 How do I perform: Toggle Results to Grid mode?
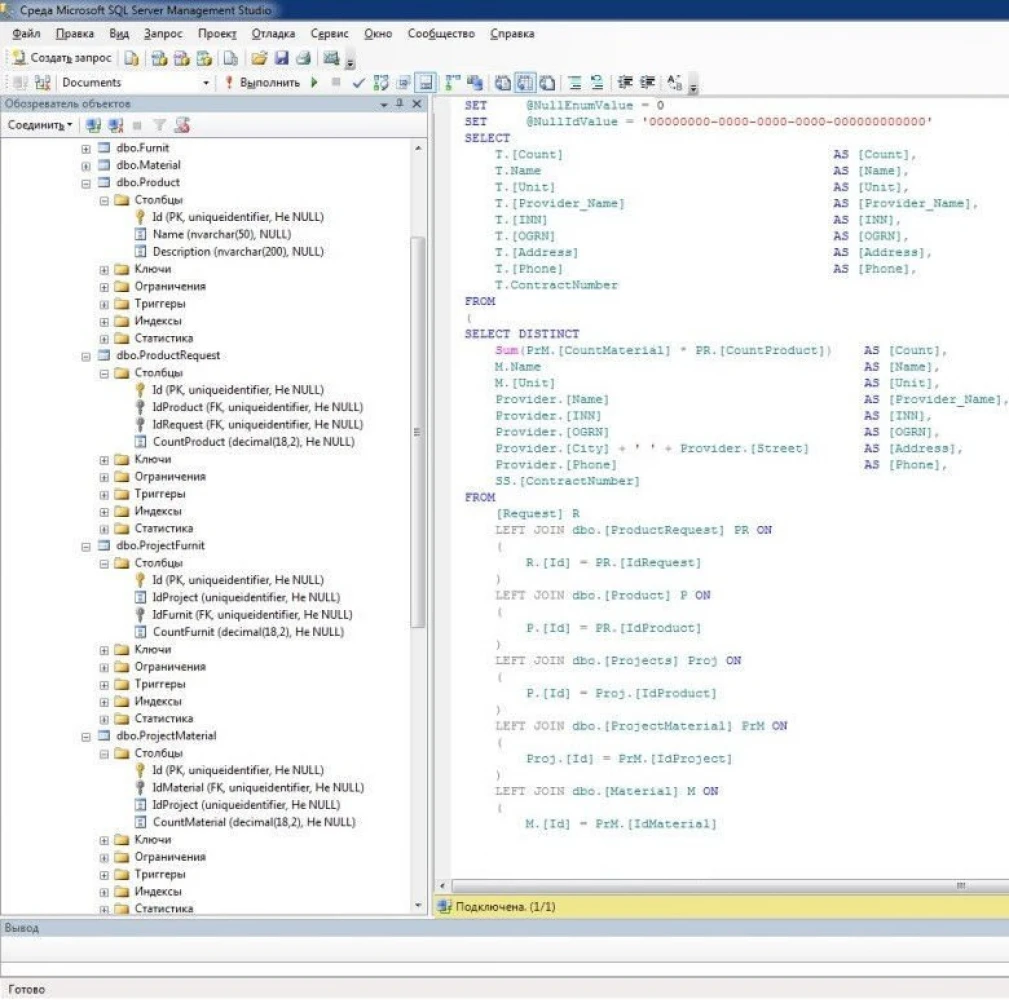click(x=525, y=82)
